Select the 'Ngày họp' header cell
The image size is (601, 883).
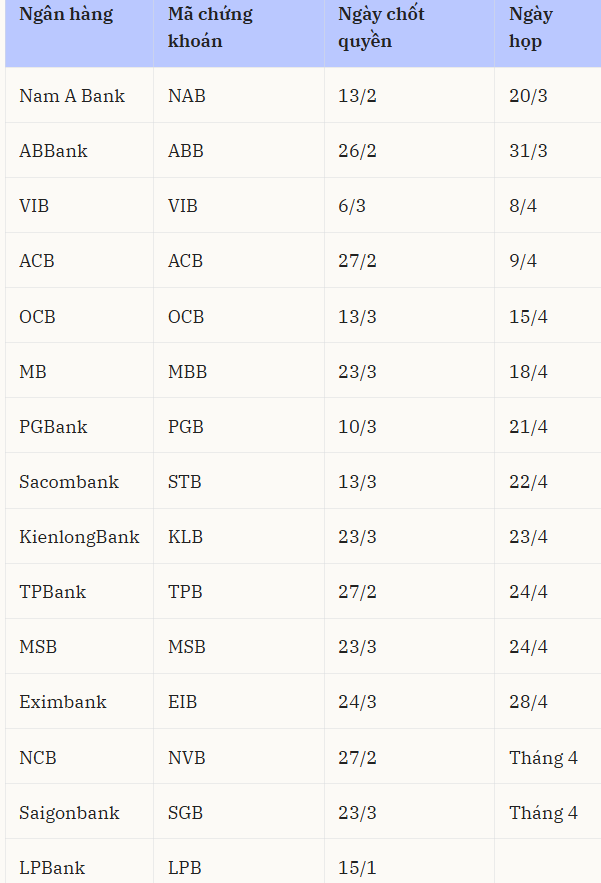tap(530, 28)
